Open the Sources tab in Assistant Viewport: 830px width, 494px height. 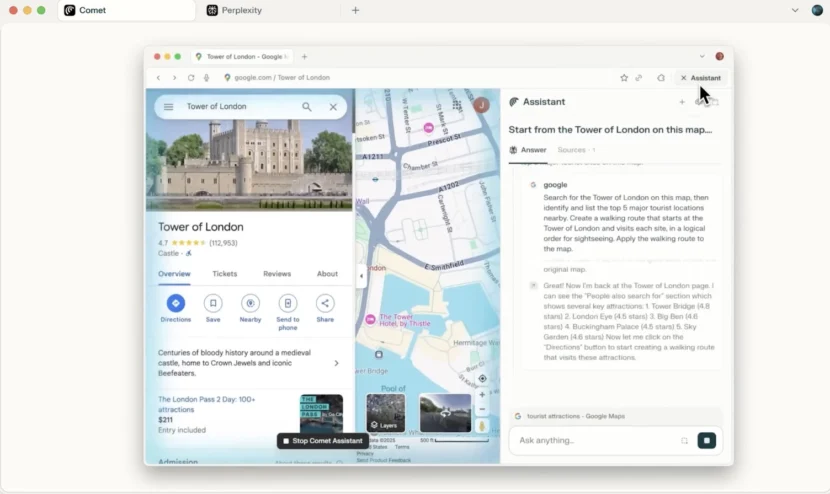[572, 150]
